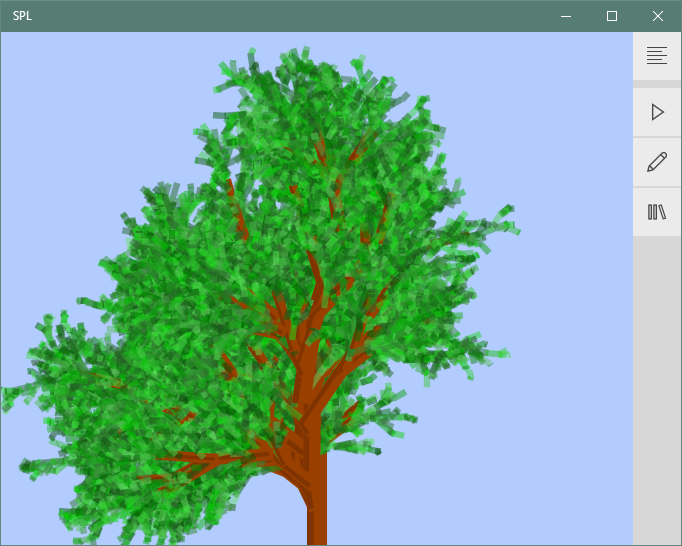
Task: Close the SPL window
Action: tap(658, 16)
